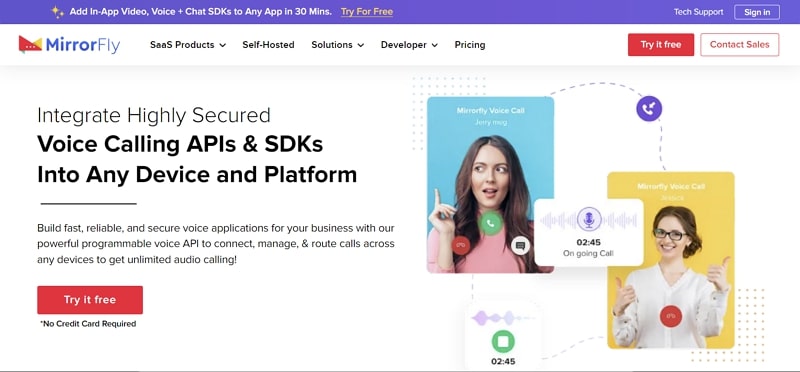Viewport: 800px width, 372px height.
Task: Click the On going Call text
Action: click(x=588, y=254)
